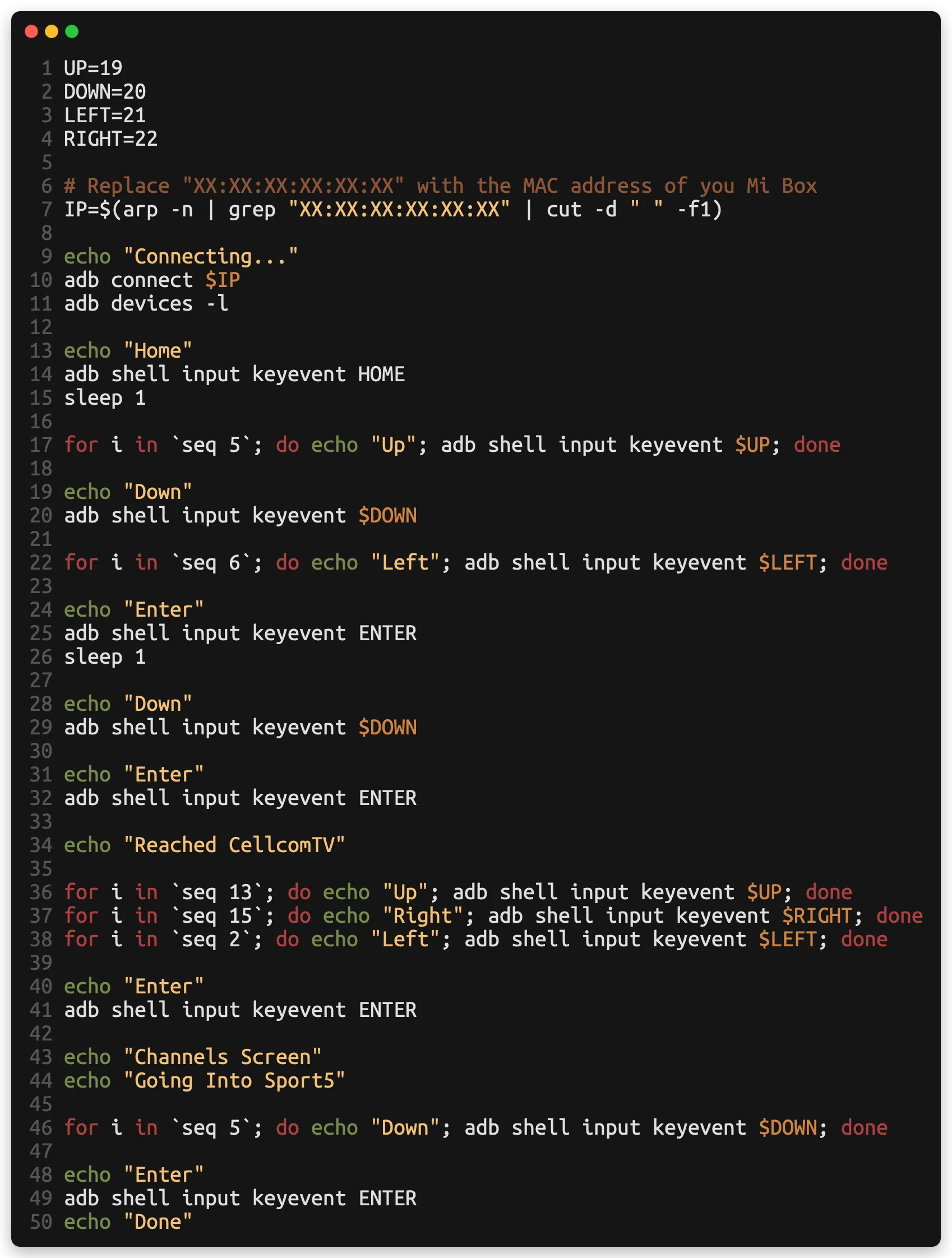Click line number 17 in the gutter
Image resolution: width=952 pixels, height=1258 pixels.
41,445
